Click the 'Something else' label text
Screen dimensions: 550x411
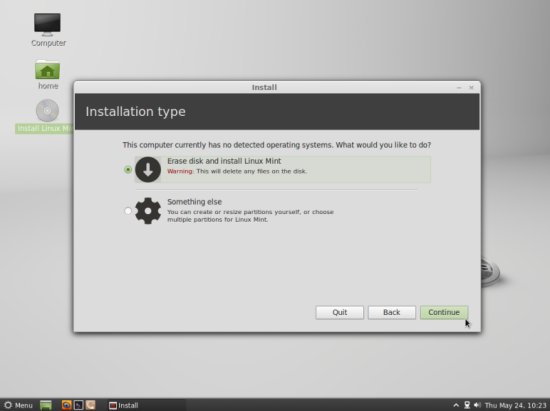pos(194,202)
